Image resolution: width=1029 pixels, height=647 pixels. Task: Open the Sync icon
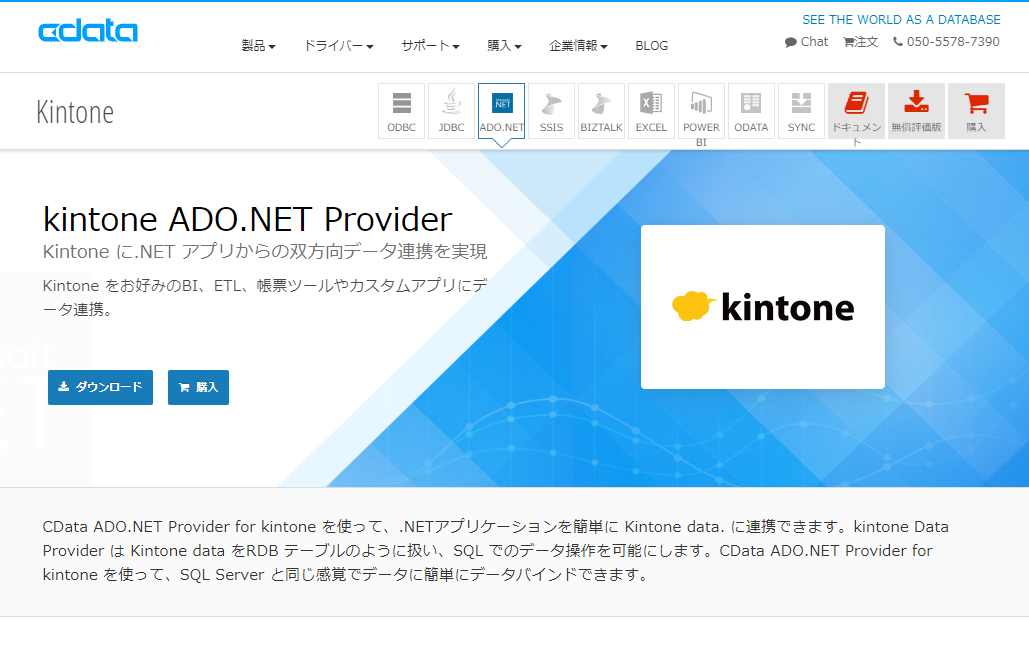tap(801, 111)
